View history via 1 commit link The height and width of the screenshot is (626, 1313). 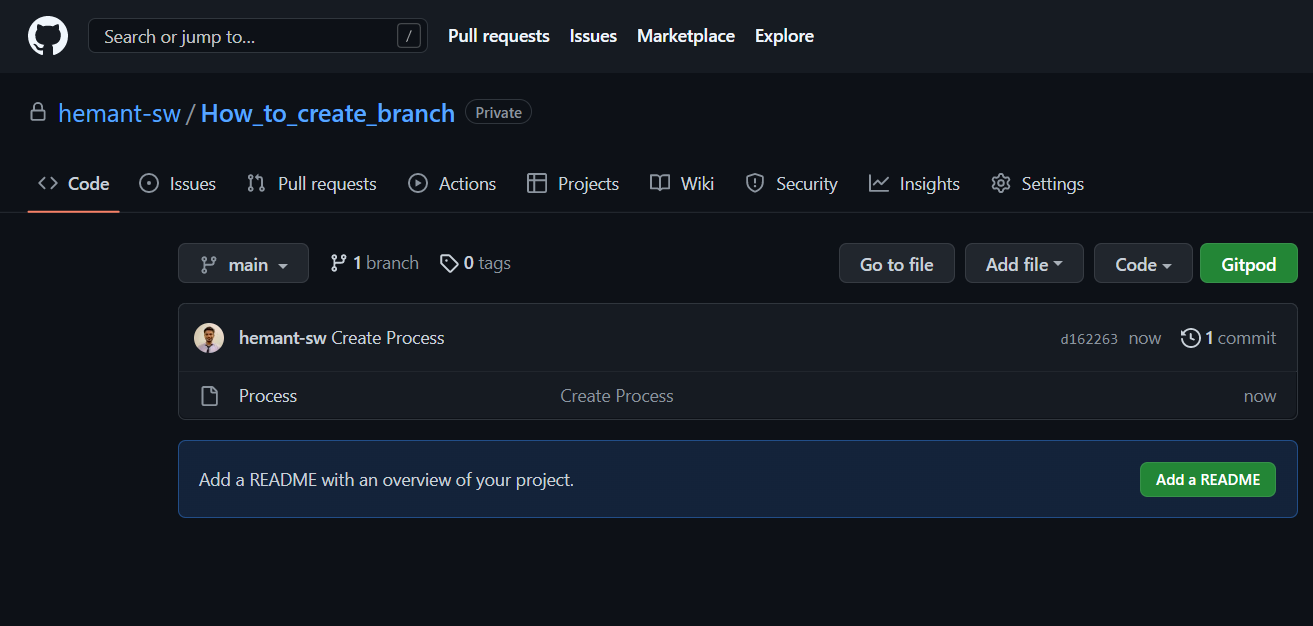pos(1229,338)
